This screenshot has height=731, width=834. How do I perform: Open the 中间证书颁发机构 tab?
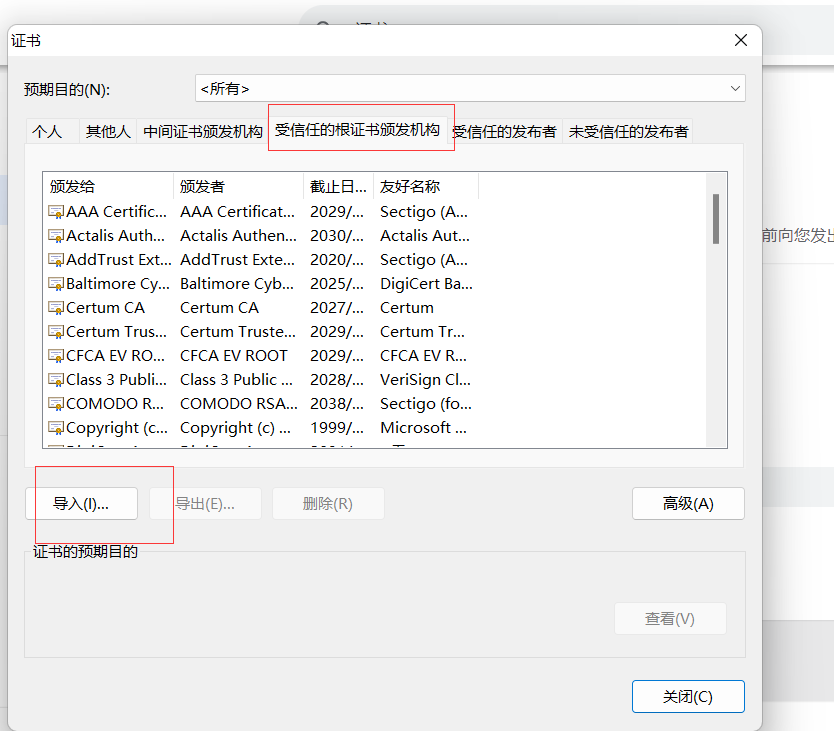click(x=203, y=131)
